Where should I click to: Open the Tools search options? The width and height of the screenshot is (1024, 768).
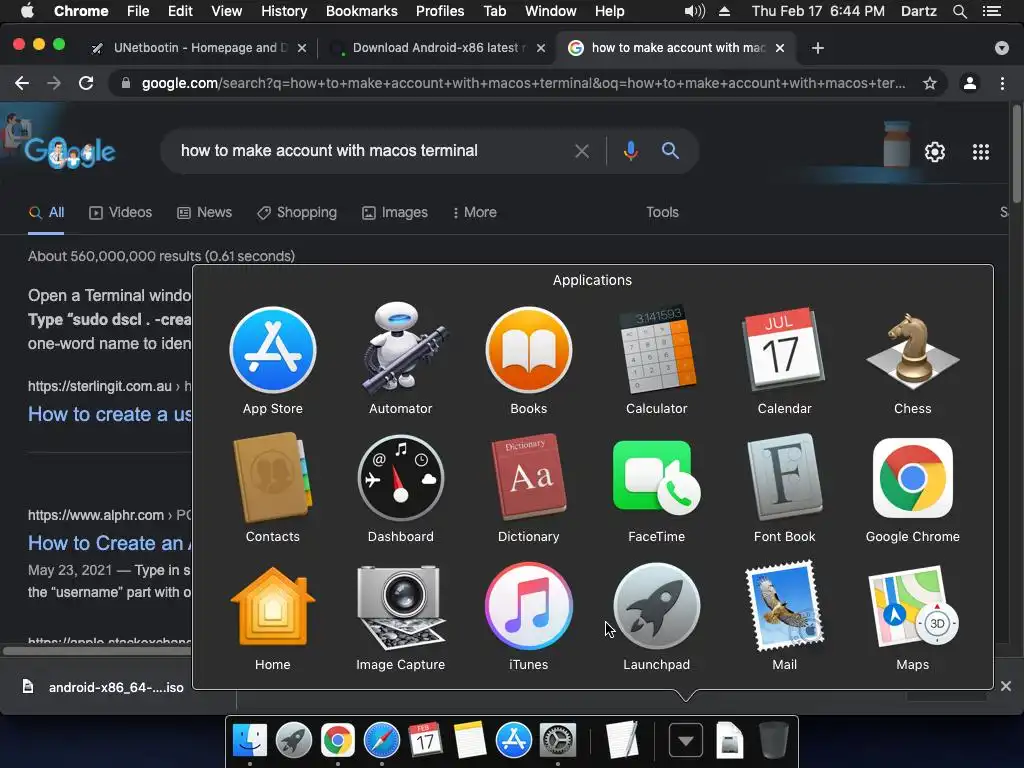tap(662, 212)
